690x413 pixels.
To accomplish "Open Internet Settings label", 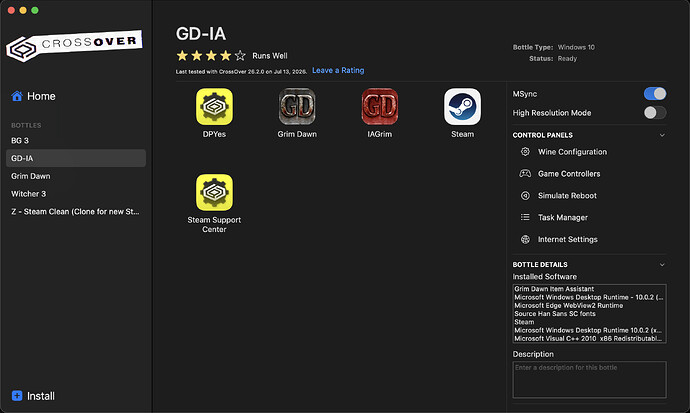I will (568, 239).
